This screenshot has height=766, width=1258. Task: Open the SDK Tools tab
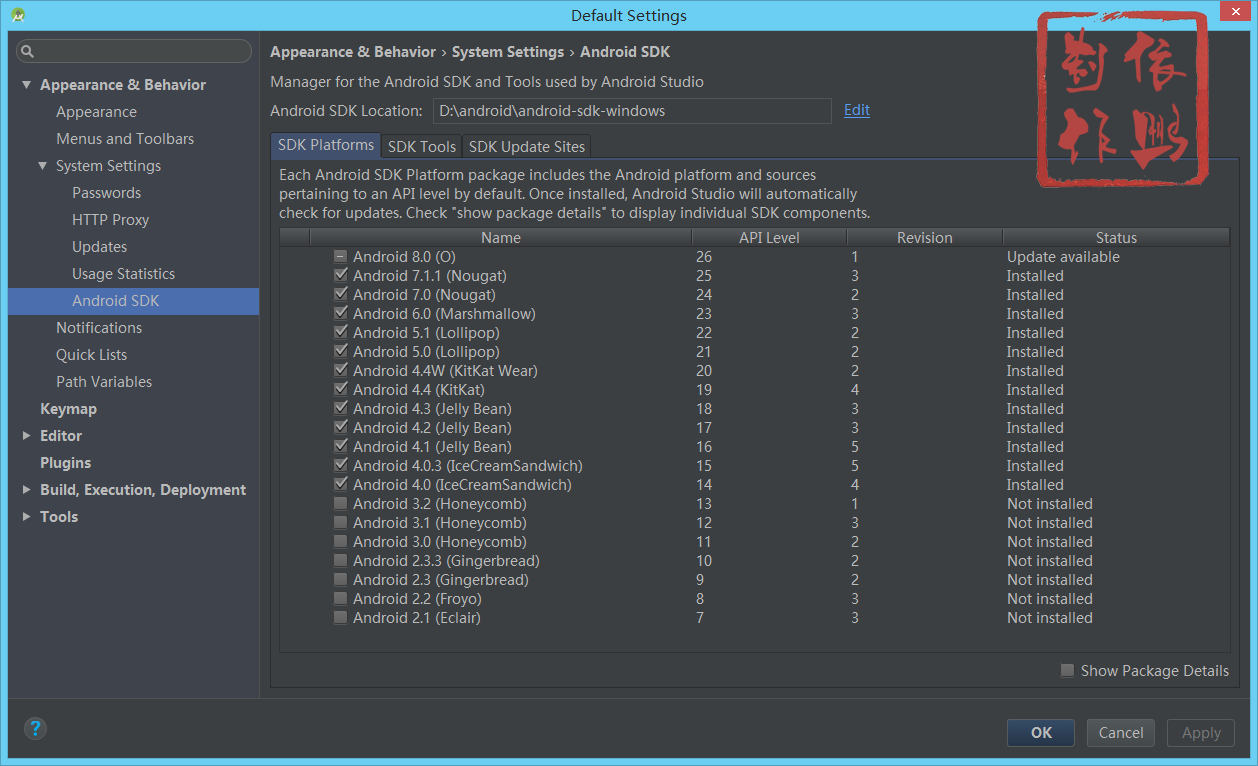[422, 147]
